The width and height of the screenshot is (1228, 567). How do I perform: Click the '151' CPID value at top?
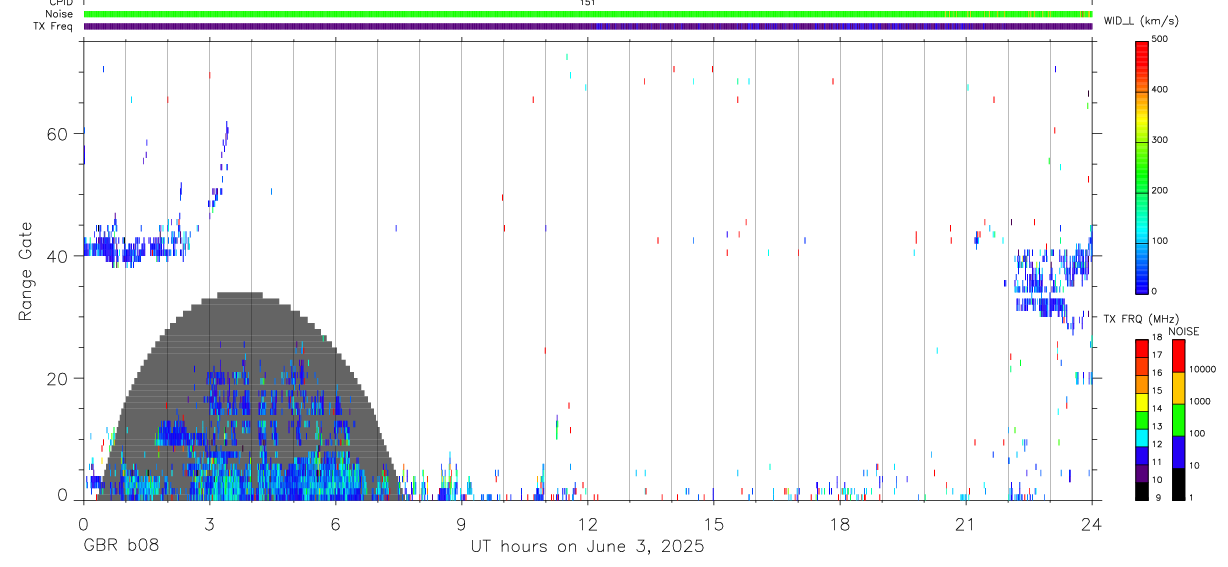[x=588, y=3]
